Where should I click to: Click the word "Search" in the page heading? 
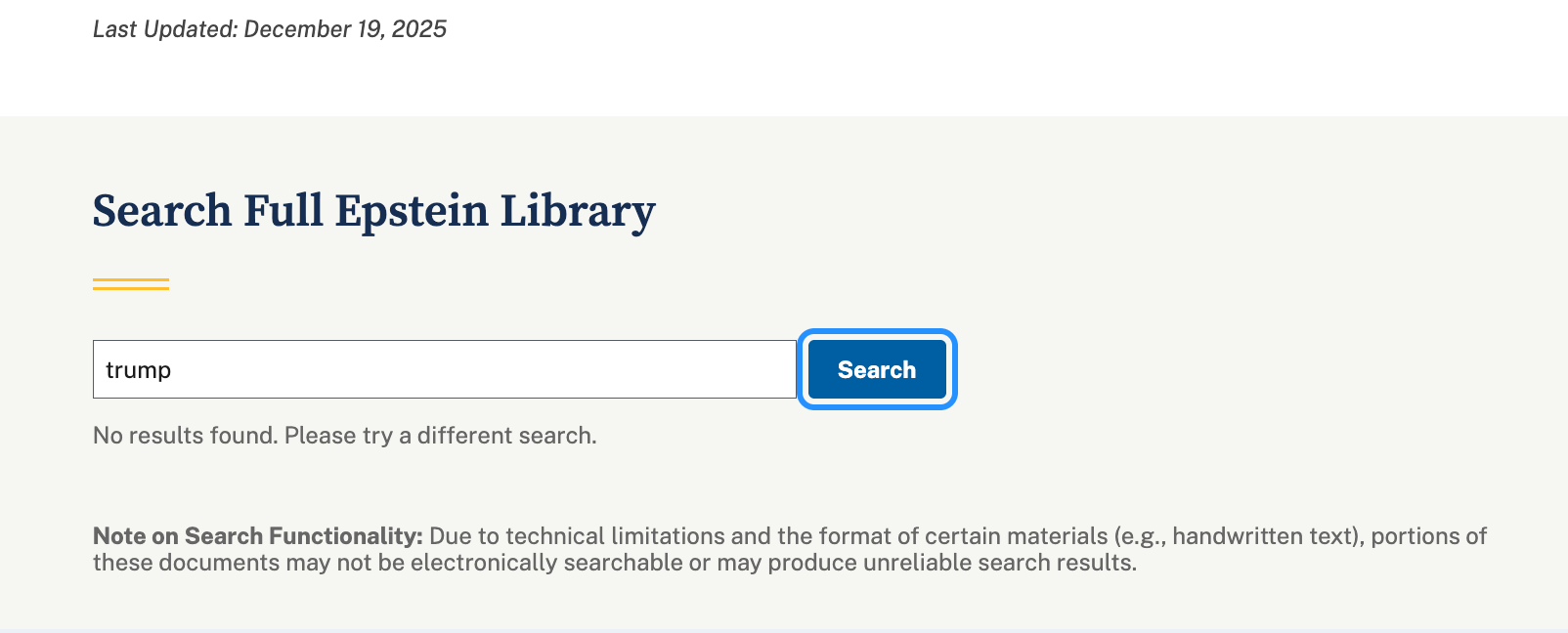click(161, 211)
